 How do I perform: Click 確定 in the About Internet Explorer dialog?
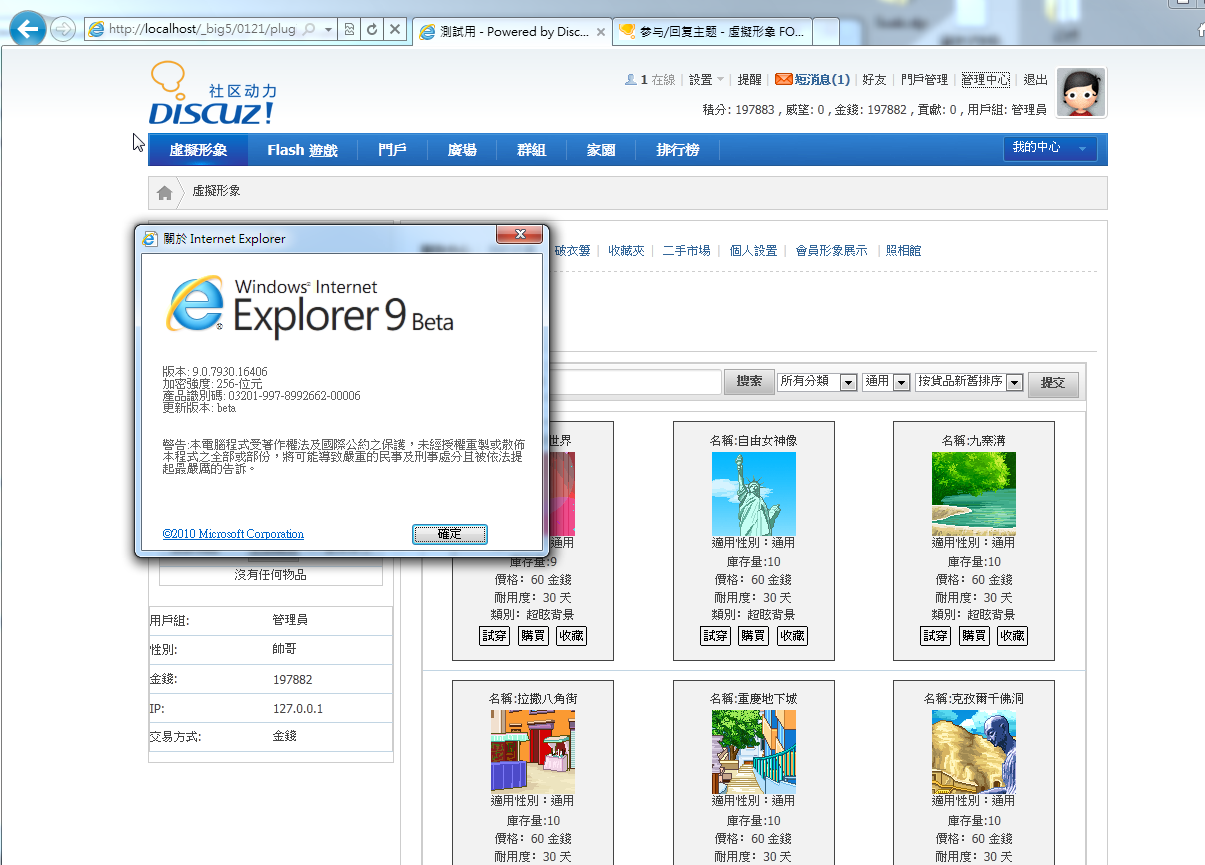tap(450, 534)
